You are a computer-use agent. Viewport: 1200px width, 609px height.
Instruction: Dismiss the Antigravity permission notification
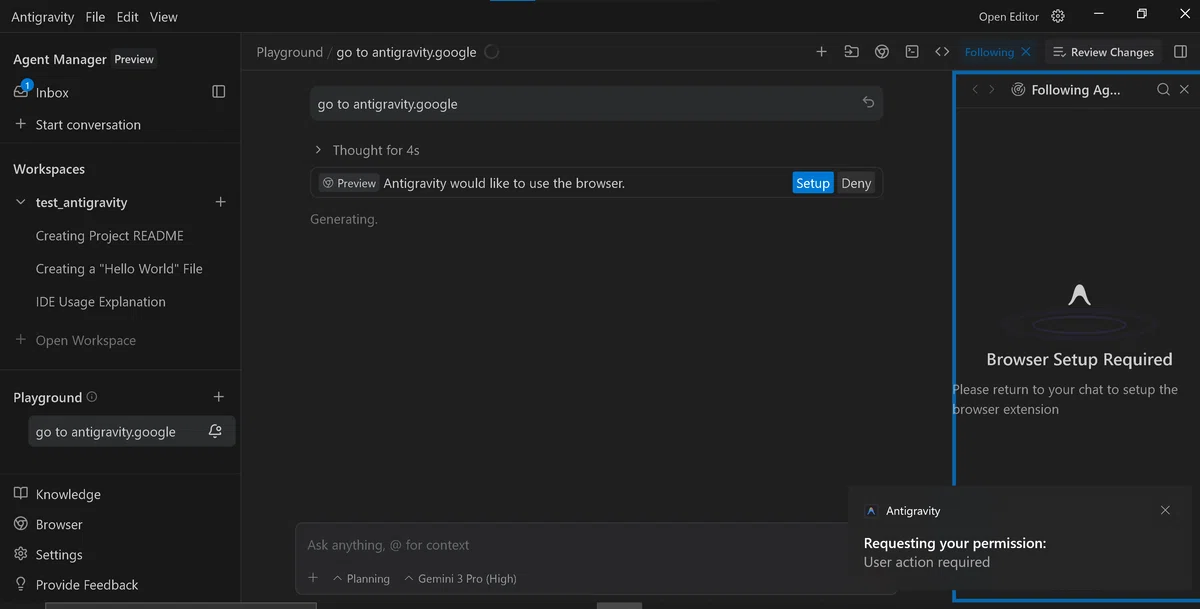[1165, 510]
